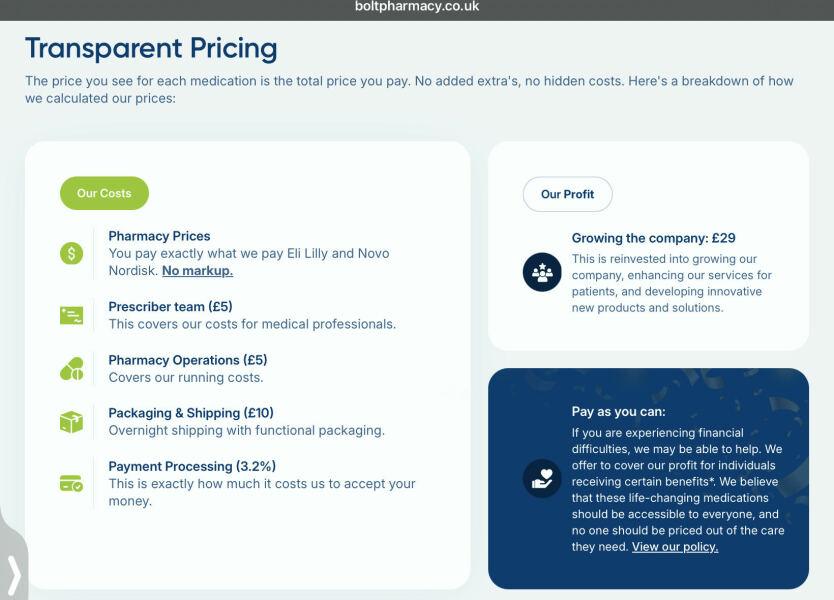Click the Packaging & Shipping box icon
Screen dimensions: 834x600
pos(70,421)
